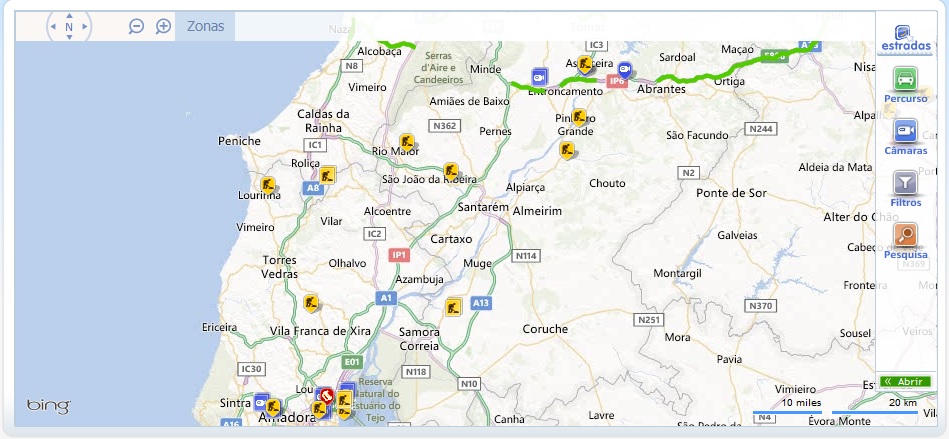
Task: Click the Ericeira town label
Action: 220,328
